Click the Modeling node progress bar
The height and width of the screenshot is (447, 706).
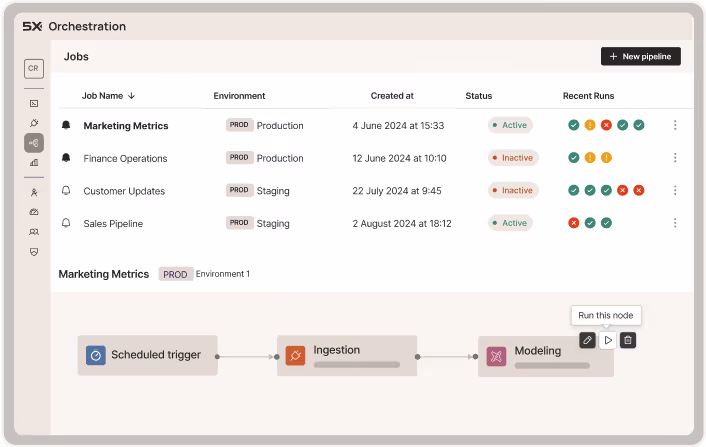(x=552, y=366)
